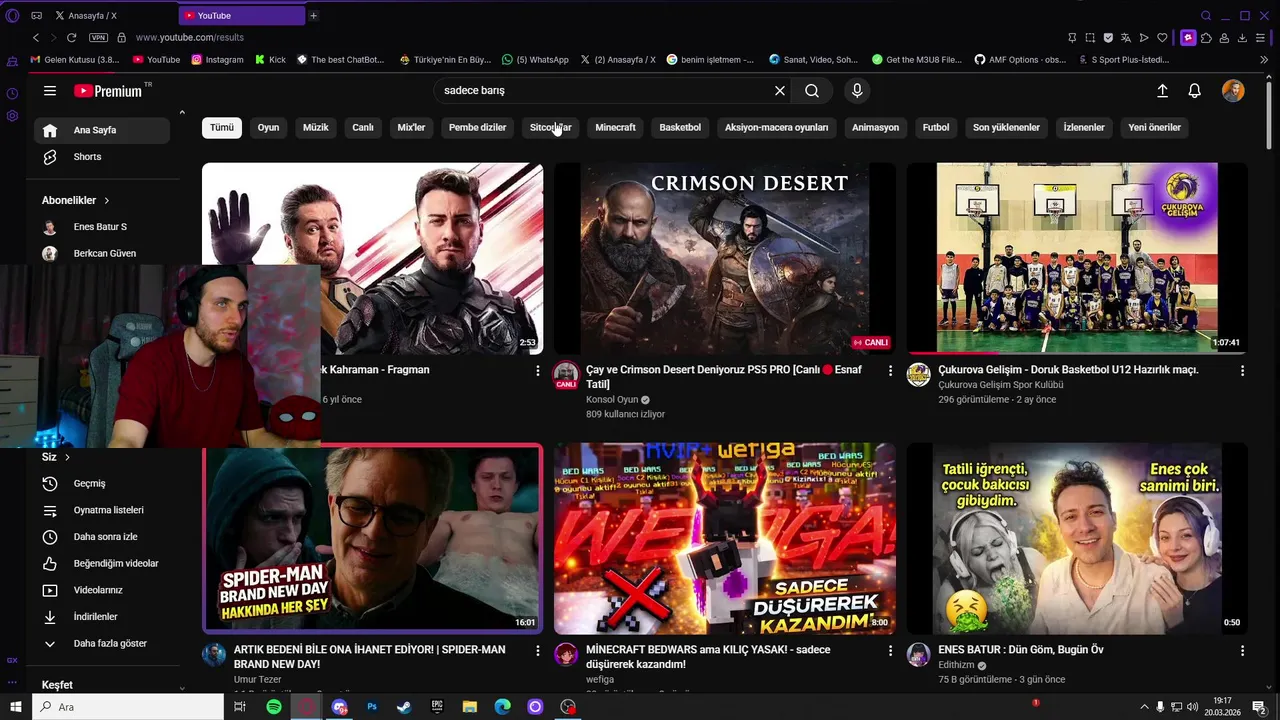Open Oynatma listeleri
1280x720 pixels.
[100, 510]
